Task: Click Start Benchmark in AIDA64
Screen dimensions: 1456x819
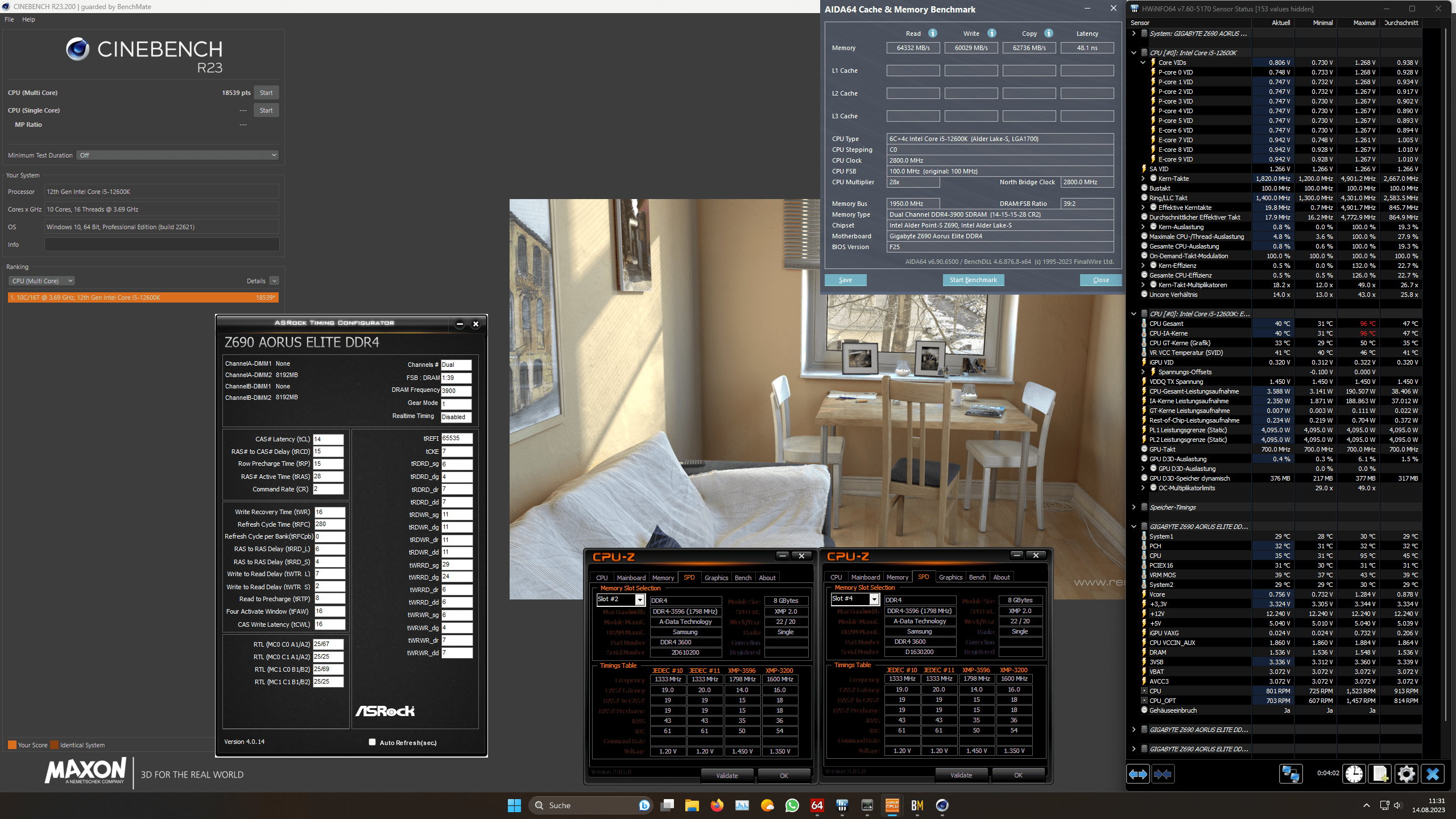Action: [x=973, y=280]
